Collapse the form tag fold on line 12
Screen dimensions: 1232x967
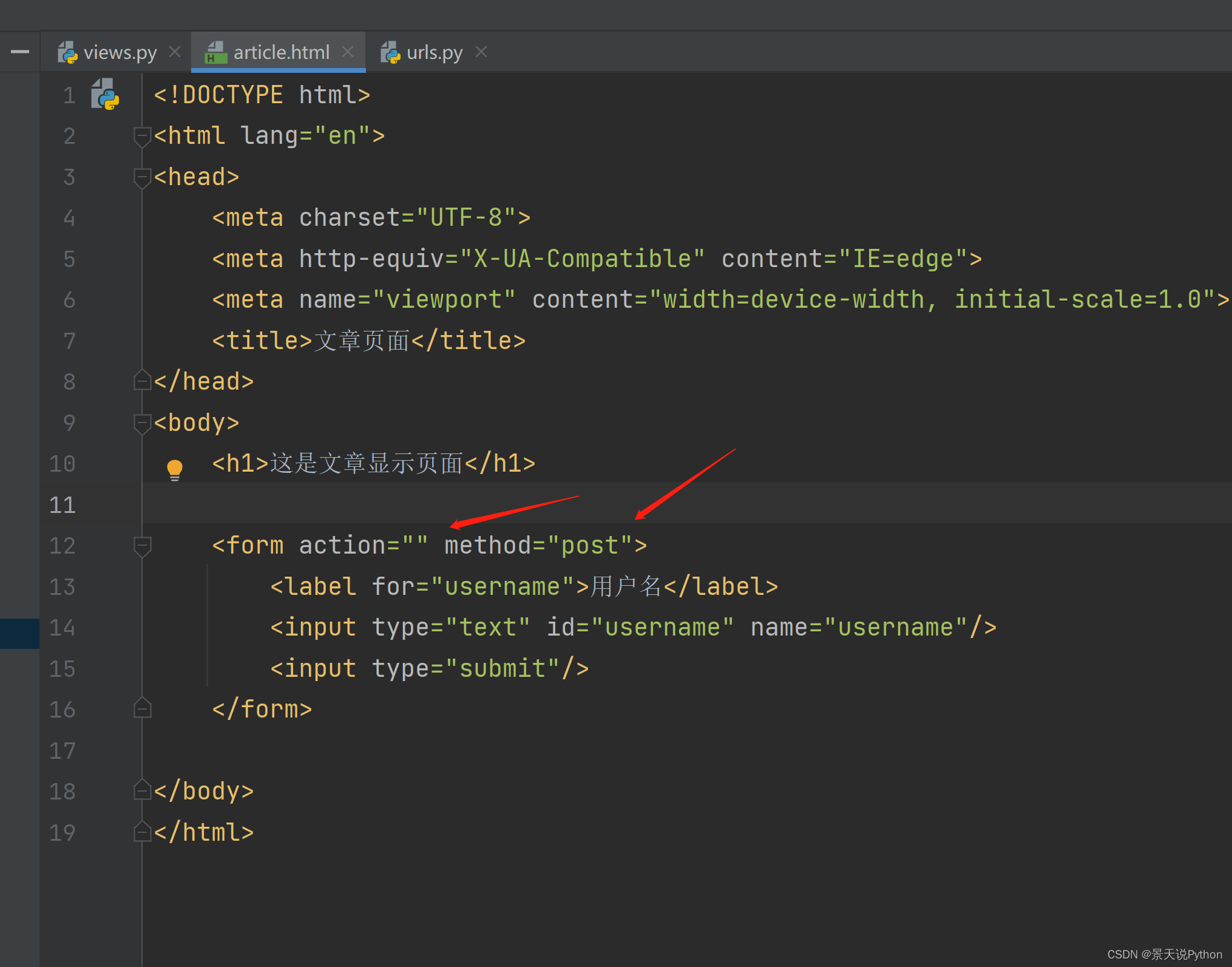coord(142,546)
